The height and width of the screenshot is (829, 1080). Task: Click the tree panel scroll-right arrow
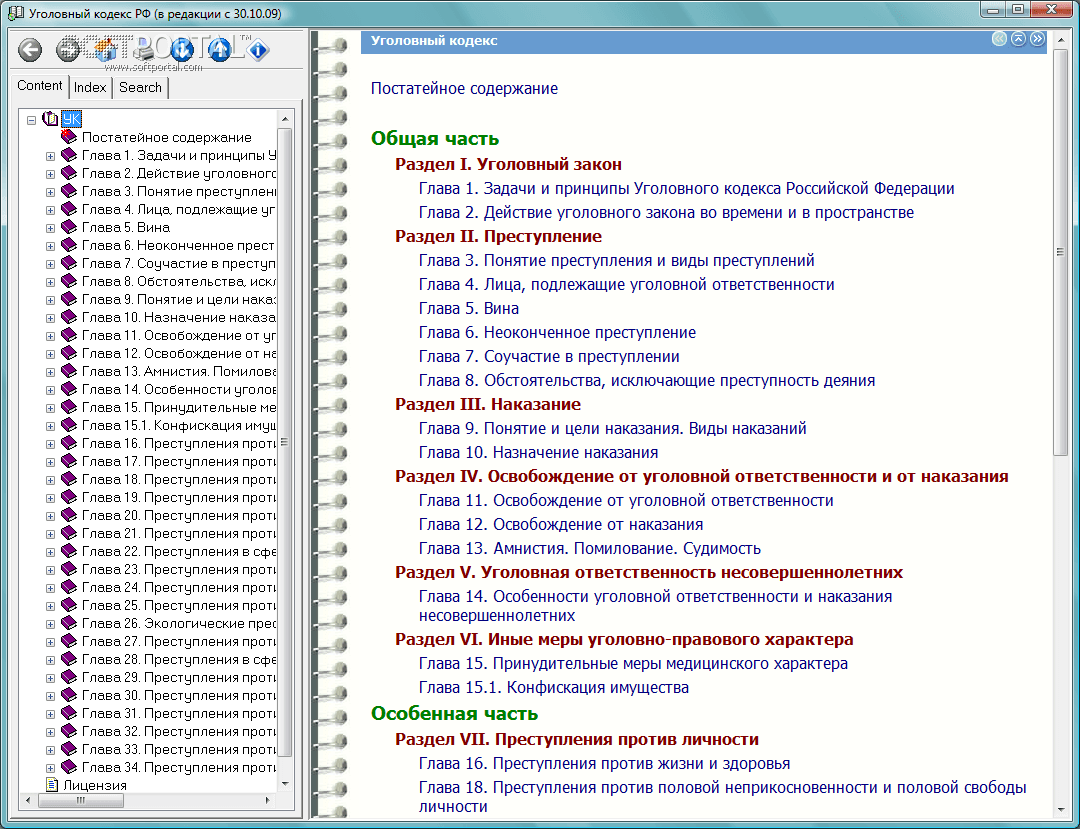click(x=267, y=800)
